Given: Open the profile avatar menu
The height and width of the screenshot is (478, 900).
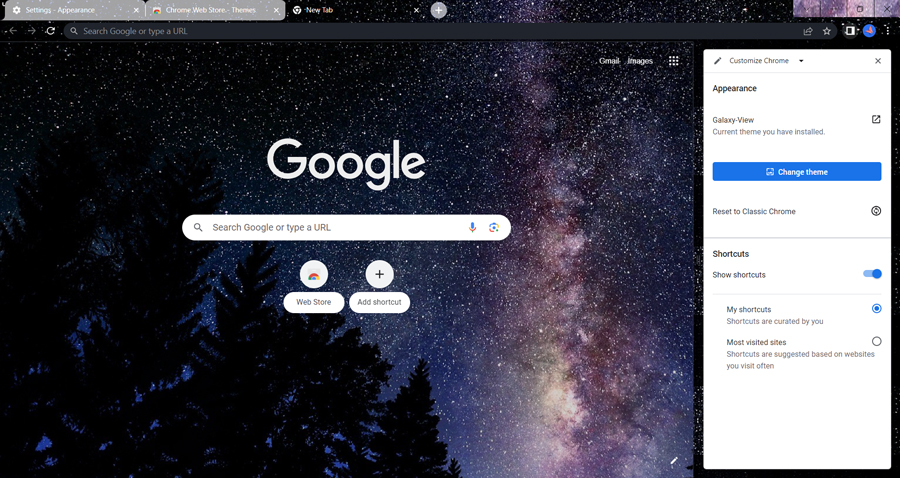Looking at the screenshot, I should point(869,31).
